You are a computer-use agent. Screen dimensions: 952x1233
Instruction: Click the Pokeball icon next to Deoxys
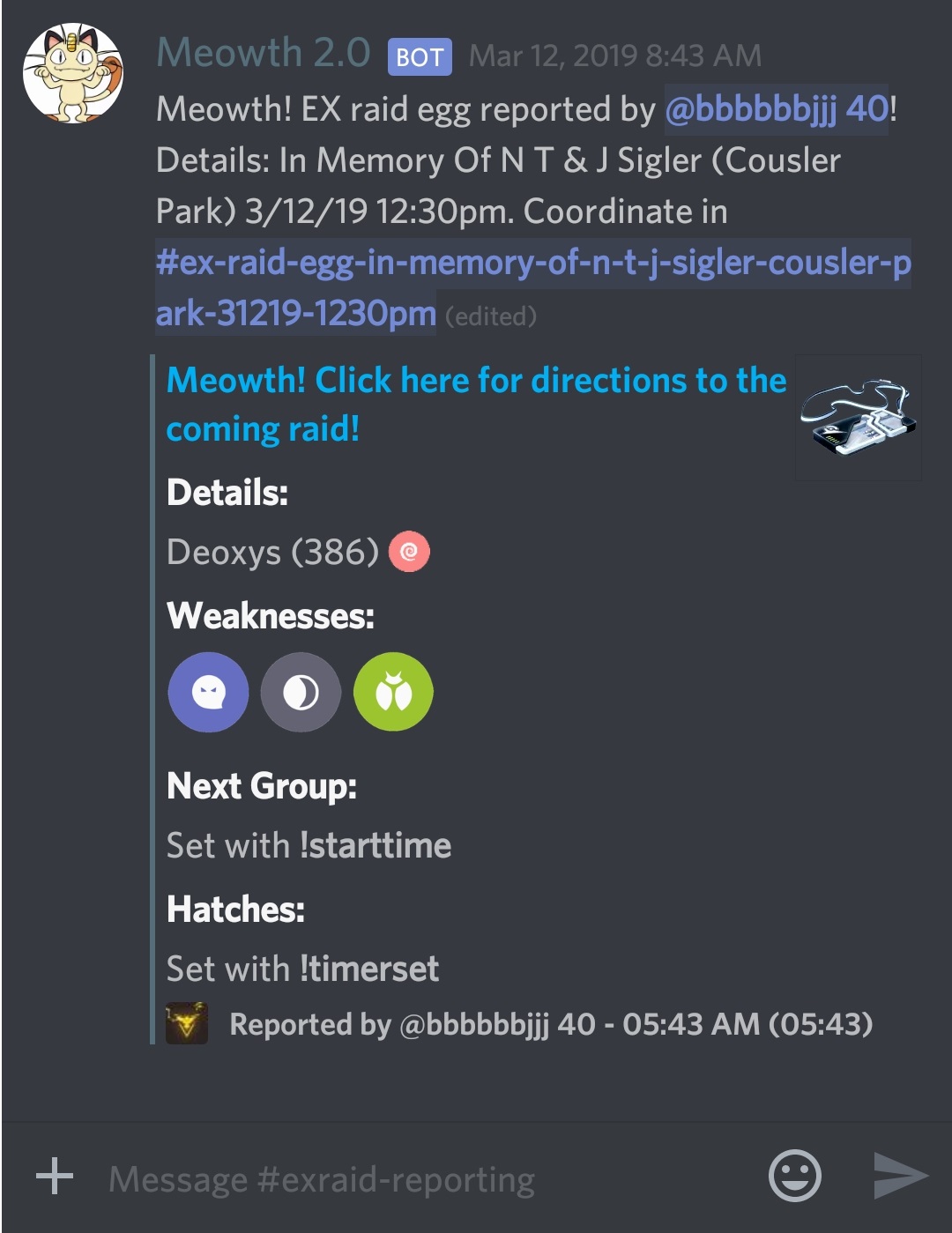[406, 553]
